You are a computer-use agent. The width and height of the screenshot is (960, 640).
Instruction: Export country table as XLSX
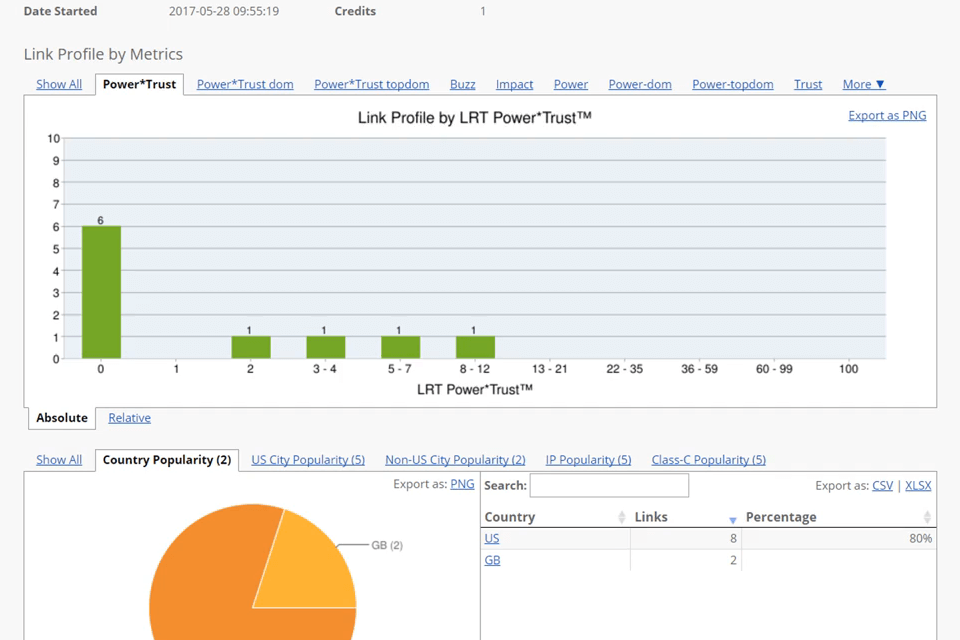[x=918, y=485]
